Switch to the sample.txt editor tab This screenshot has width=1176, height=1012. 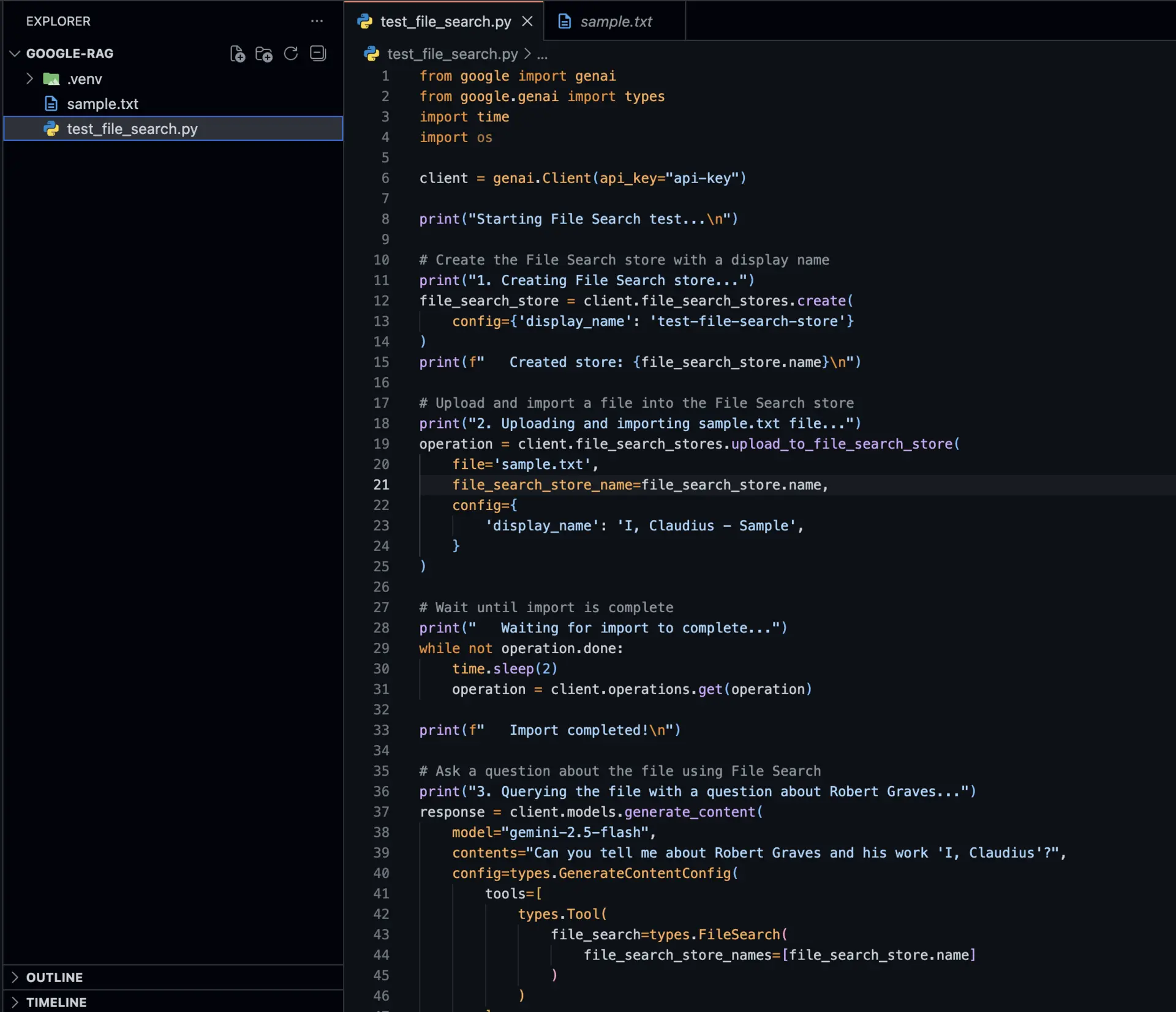tap(616, 21)
